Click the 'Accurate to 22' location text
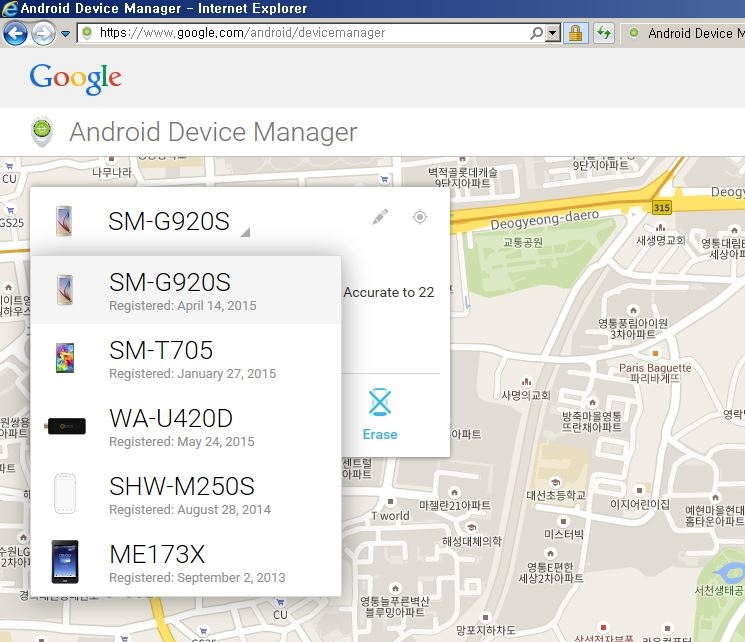Viewport: 745px width, 642px height. (389, 292)
